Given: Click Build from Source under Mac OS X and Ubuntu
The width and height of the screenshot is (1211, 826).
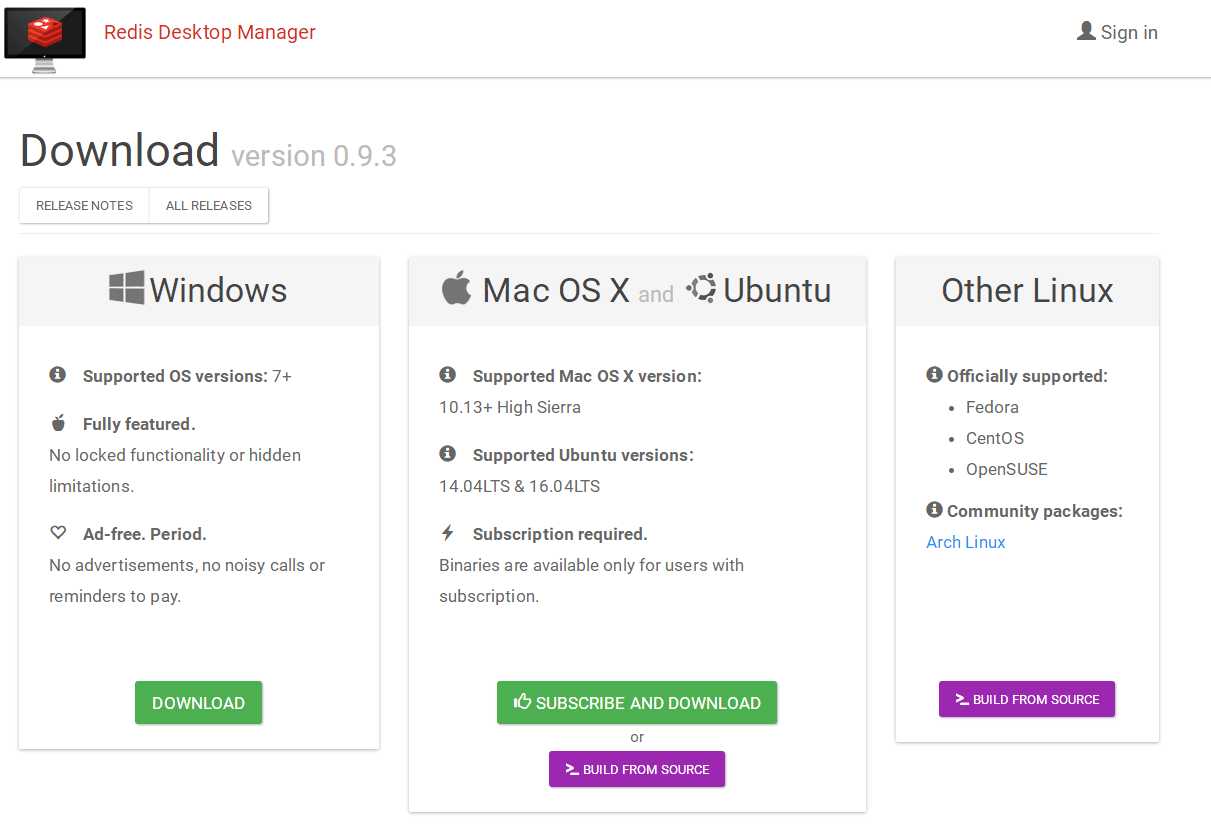Looking at the screenshot, I should pos(637,769).
